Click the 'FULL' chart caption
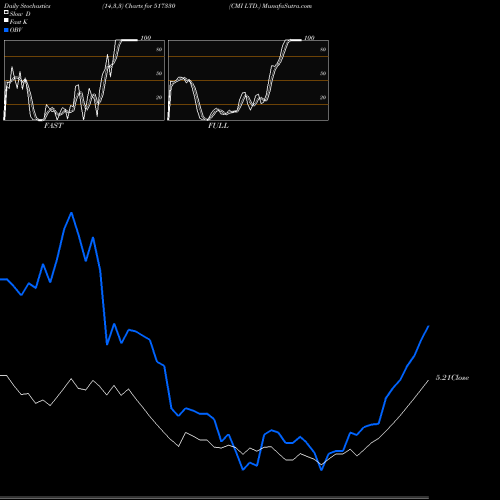This screenshot has width=500, height=500. 218,126
